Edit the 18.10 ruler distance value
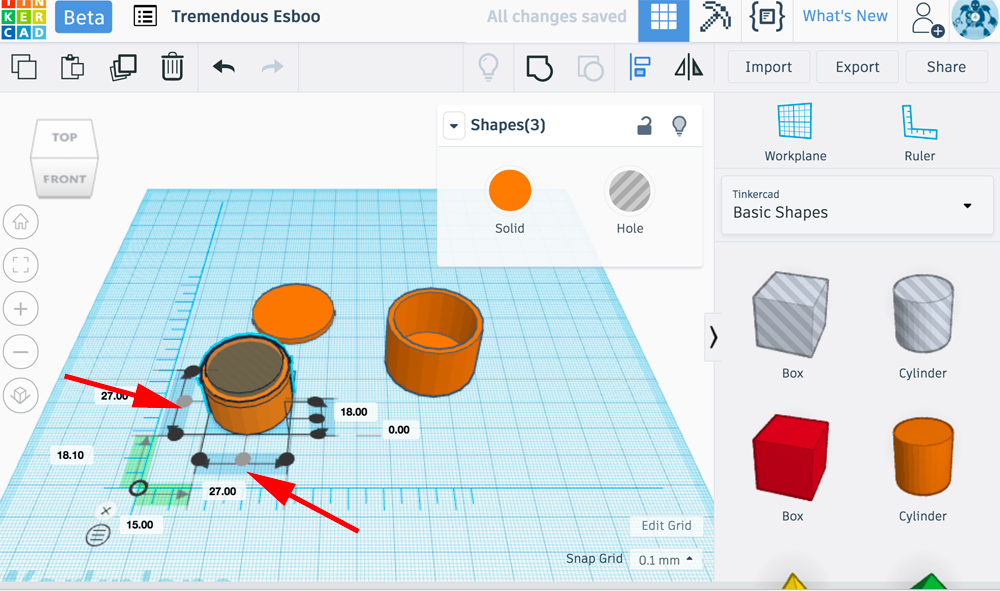Viewport: 1000px width, 591px height. click(70, 455)
